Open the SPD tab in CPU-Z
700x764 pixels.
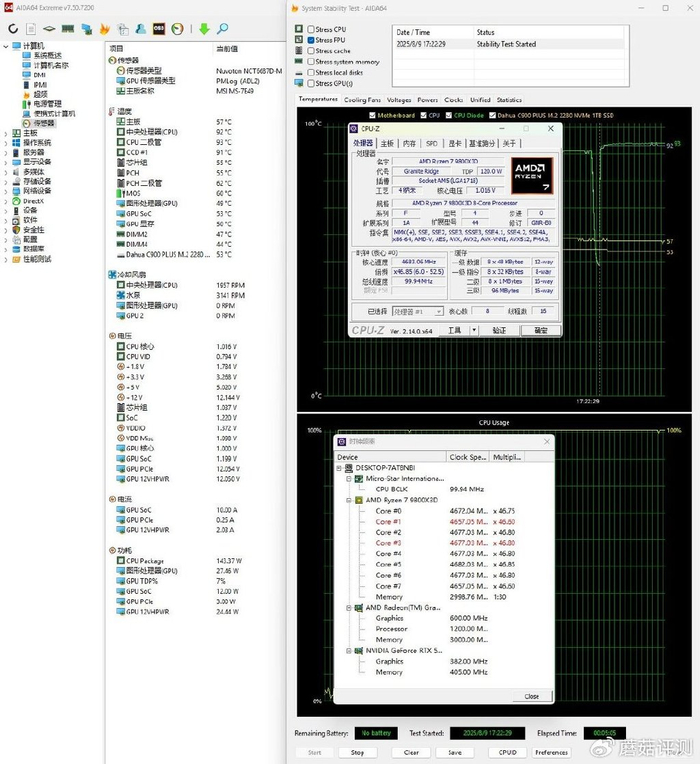432,143
